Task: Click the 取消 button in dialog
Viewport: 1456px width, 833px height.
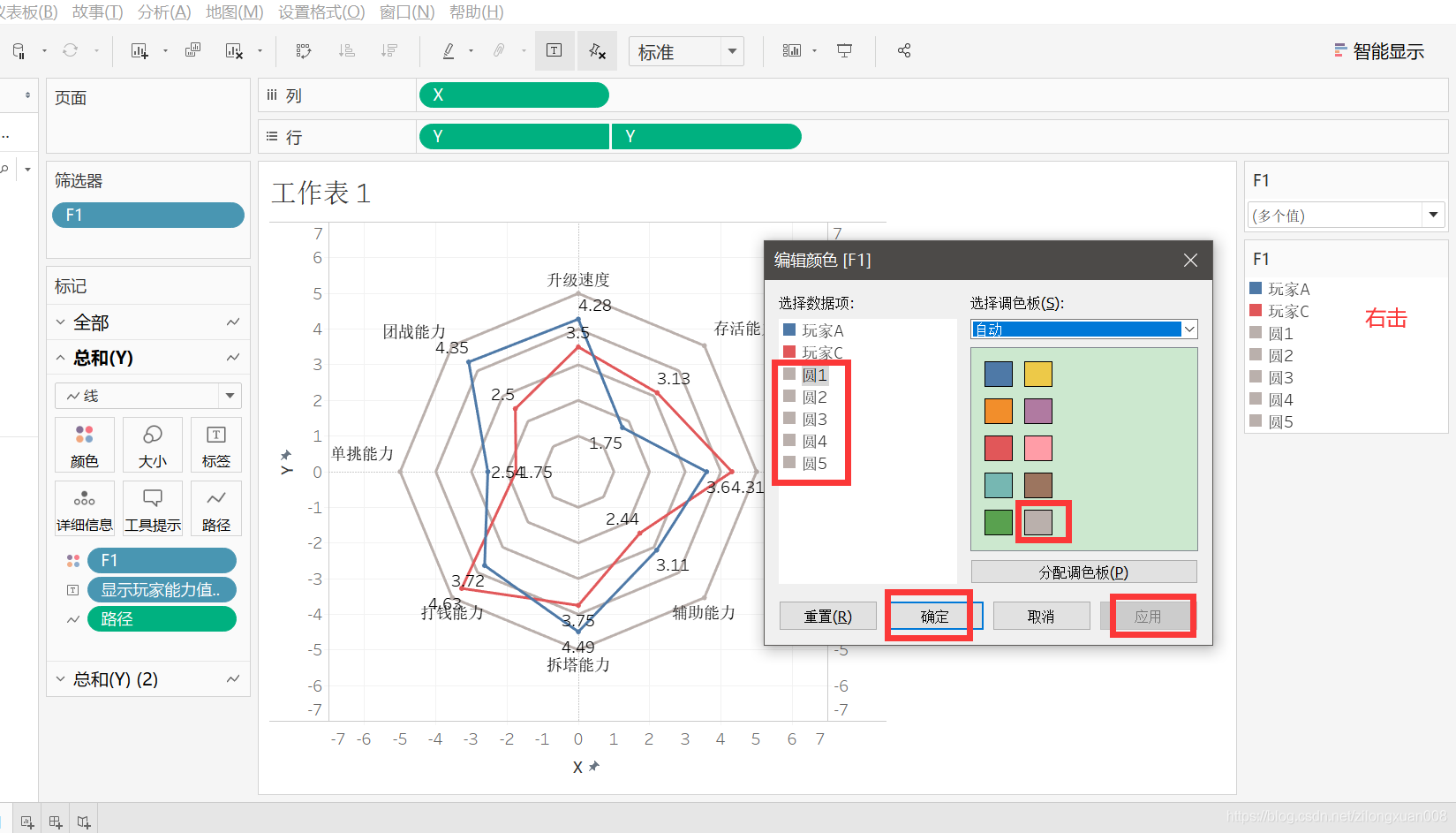Action: click(1042, 616)
